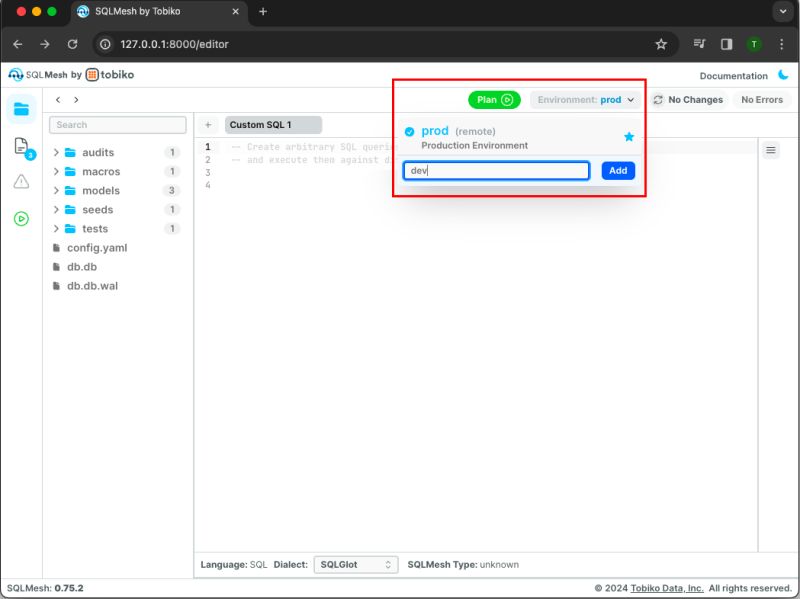Image resolution: width=800 pixels, height=599 pixels.
Task: Click the forward arrow above the file search
Action: pyautogui.click(x=77, y=99)
